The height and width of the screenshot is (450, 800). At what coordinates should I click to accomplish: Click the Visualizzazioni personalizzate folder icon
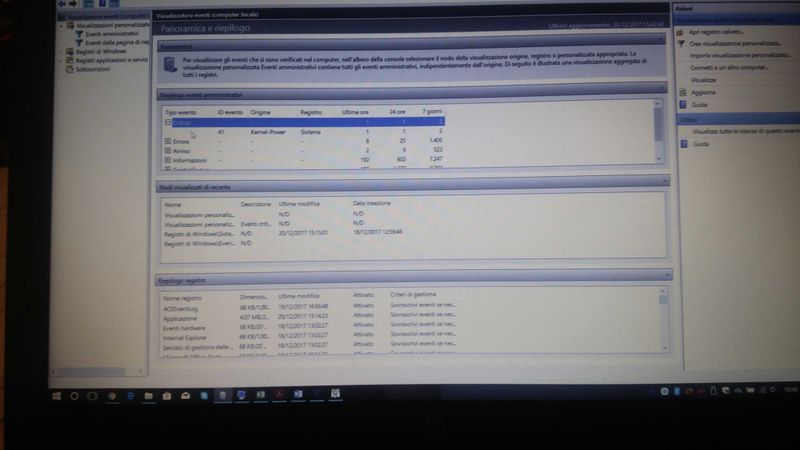click(70, 25)
